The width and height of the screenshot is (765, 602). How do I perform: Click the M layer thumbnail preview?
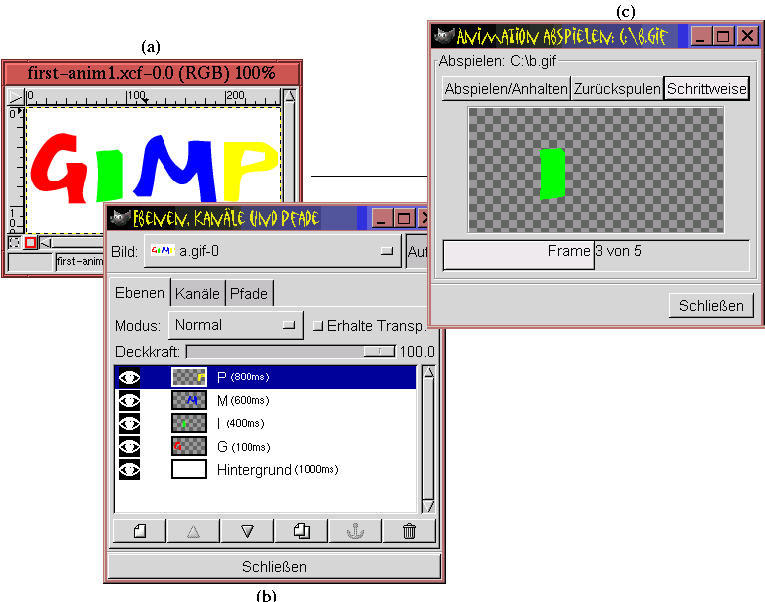coord(189,400)
